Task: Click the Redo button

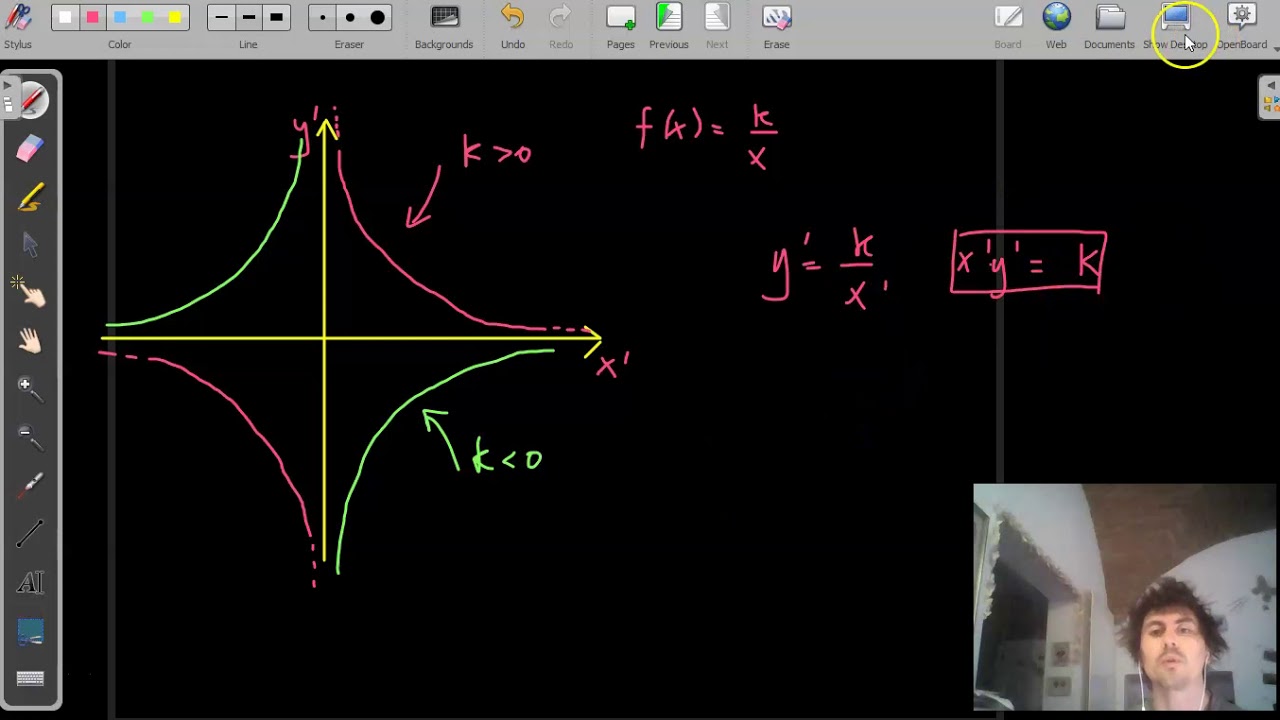Action: coord(561,26)
